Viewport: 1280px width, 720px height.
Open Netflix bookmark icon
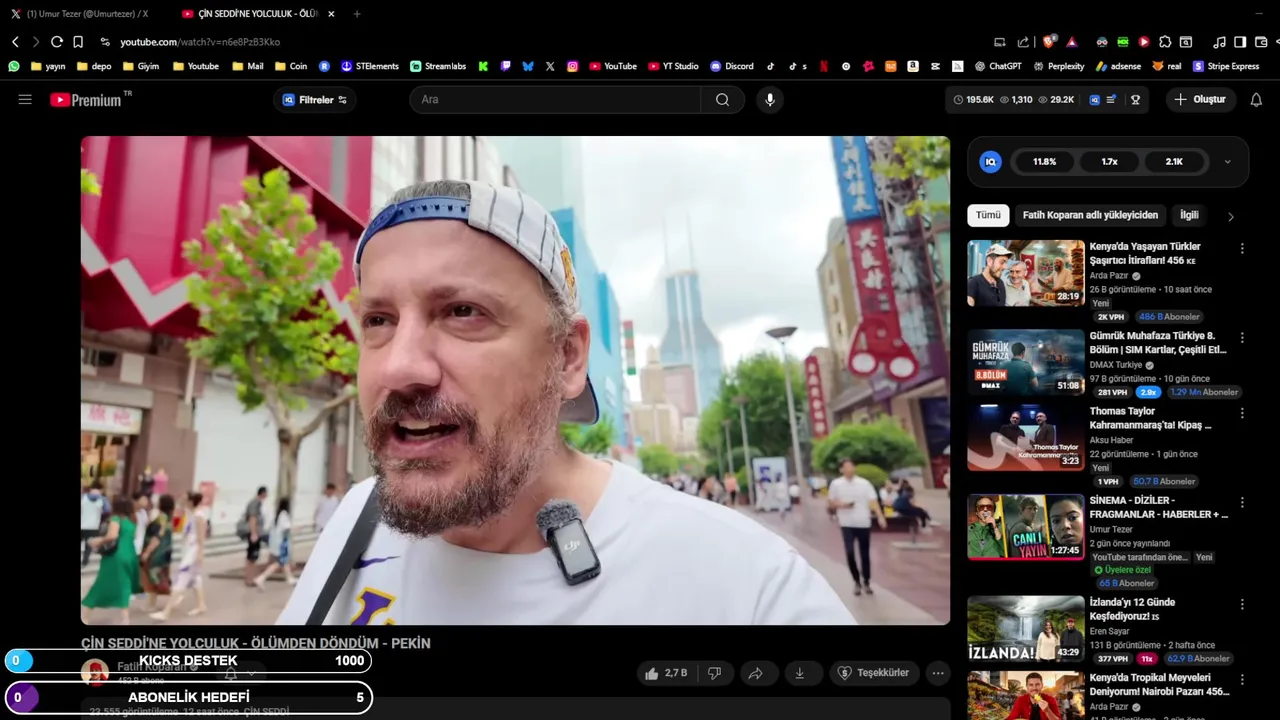[823, 66]
